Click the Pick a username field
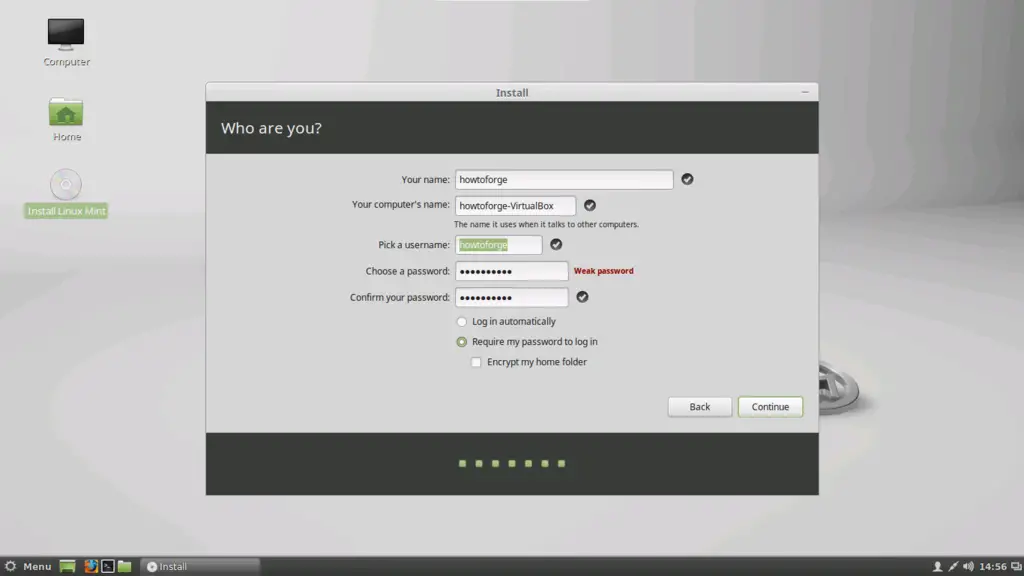This screenshot has width=1024, height=576. 498,245
